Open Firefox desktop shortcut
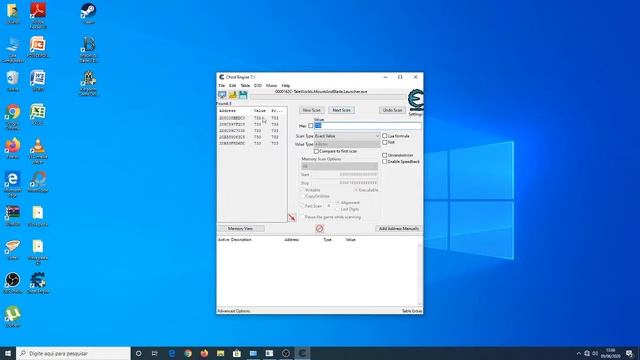 coord(13,148)
